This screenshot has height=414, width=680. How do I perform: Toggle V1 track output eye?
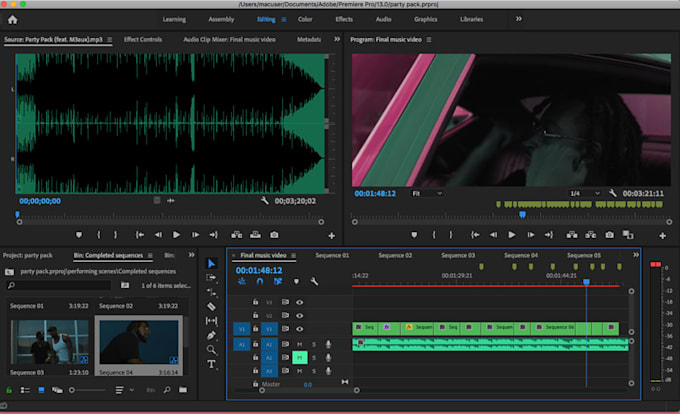tap(299, 329)
